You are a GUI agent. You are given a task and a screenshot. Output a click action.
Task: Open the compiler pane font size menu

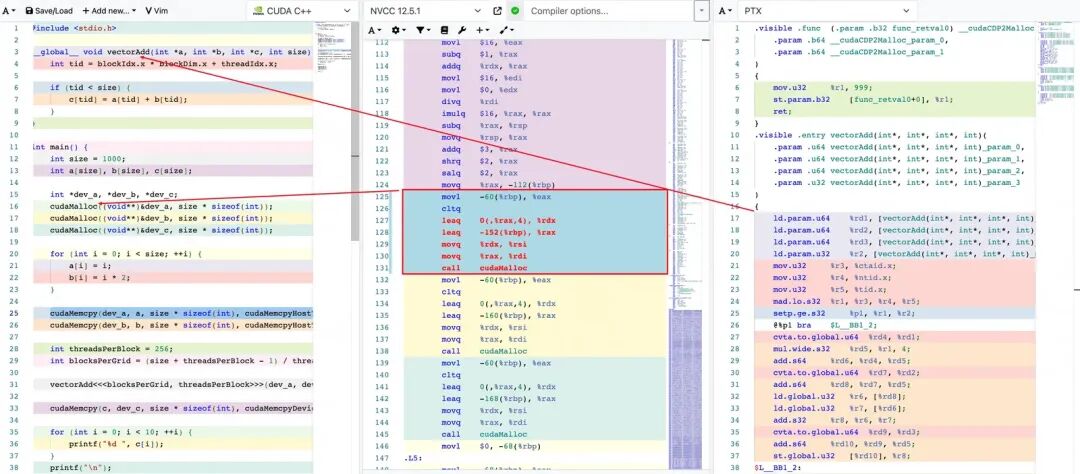[374, 30]
